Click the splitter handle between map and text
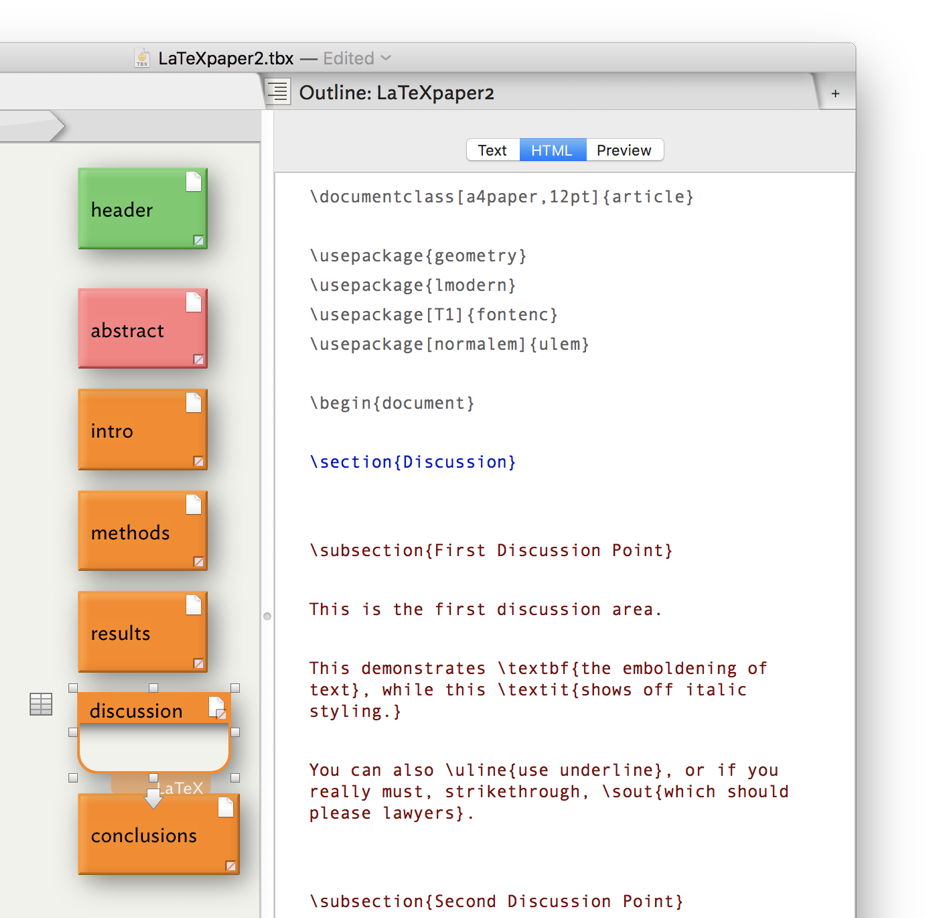The height and width of the screenshot is (918, 931). [x=267, y=616]
